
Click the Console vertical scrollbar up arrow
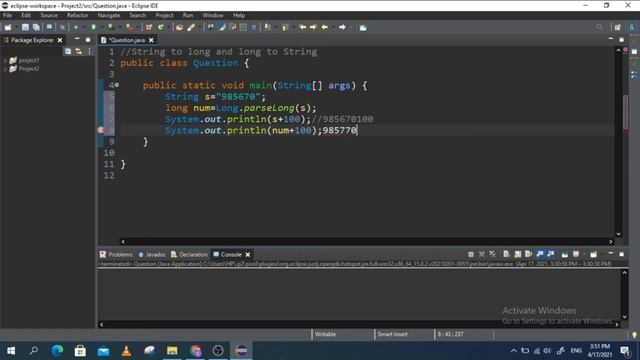pos(624,273)
